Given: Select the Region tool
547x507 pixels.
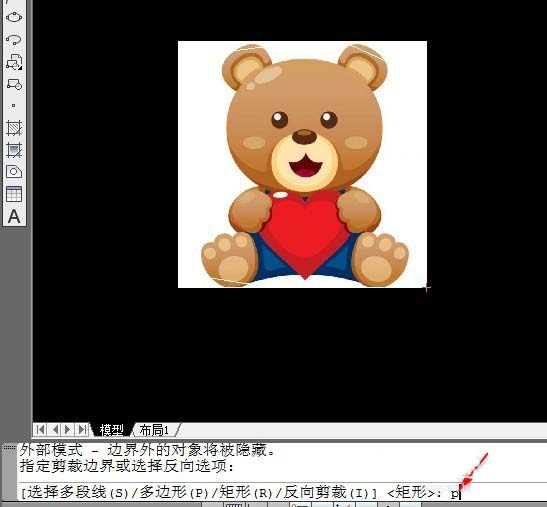Looking at the screenshot, I should [14, 172].
